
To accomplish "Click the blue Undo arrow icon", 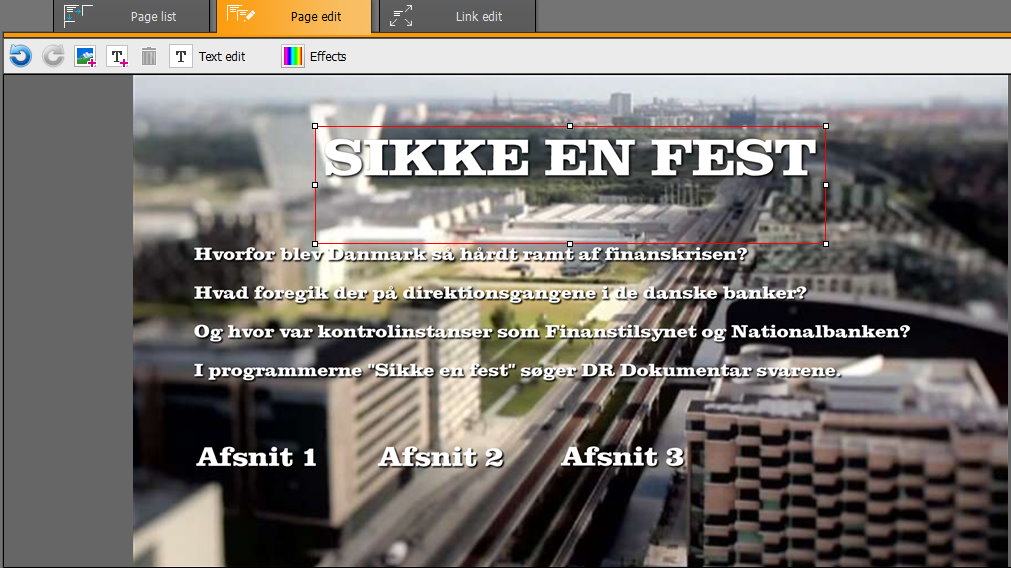I will (21, 56).
